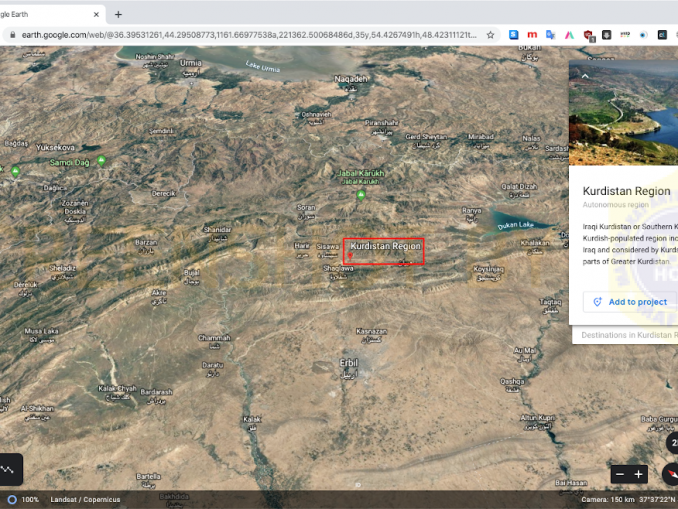The height and width of the screenshot is (509, 678).
Task: Add Kurdistan Region to a project
Action: (x=630, y=302)
